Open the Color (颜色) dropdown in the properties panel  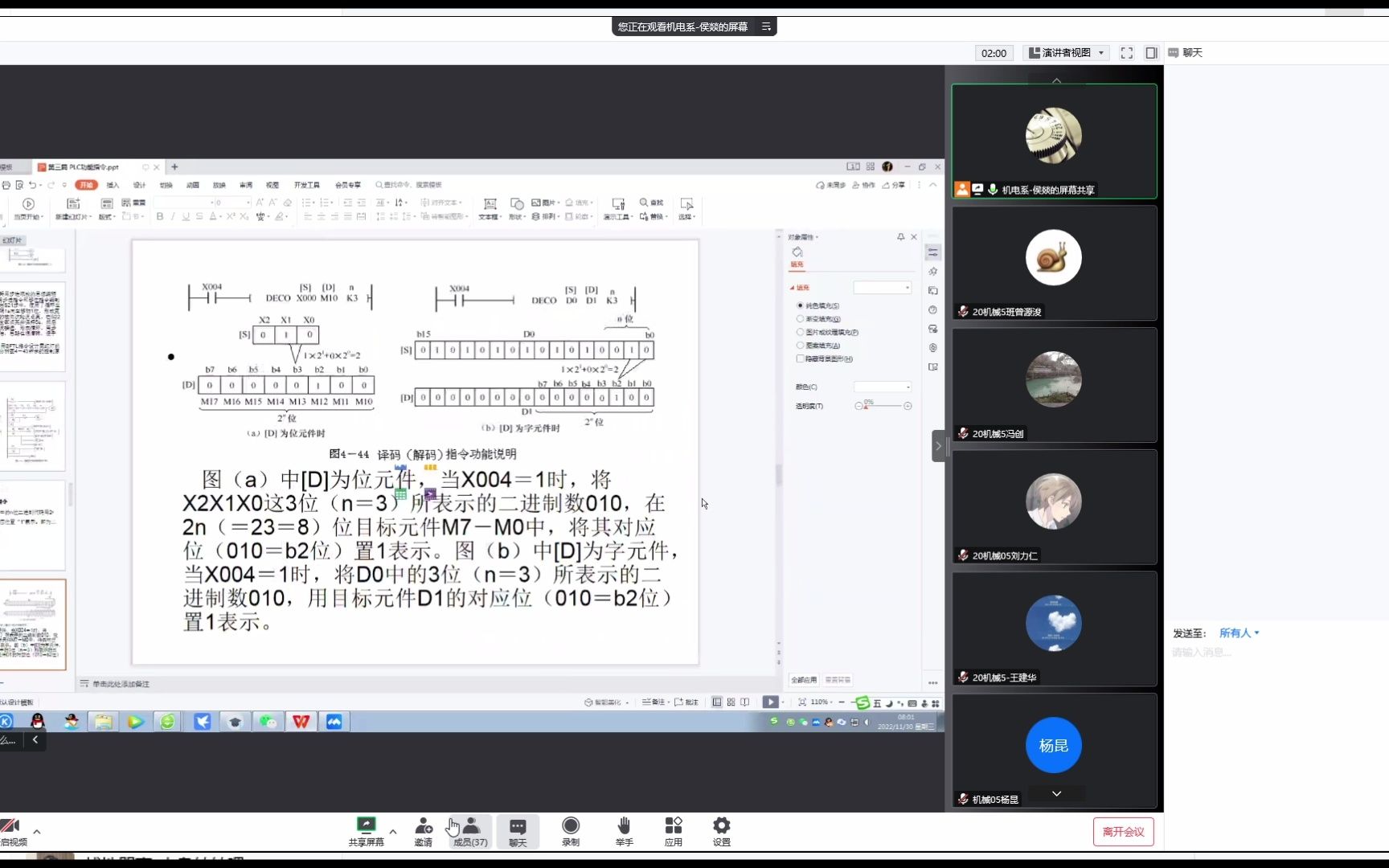pos(883,387)
